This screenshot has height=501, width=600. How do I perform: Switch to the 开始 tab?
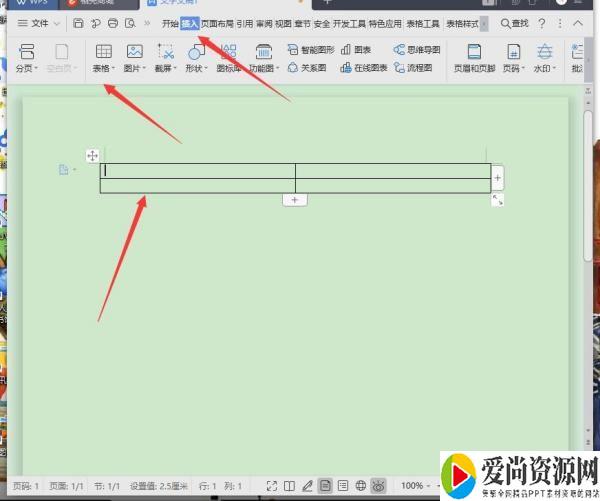170,24
